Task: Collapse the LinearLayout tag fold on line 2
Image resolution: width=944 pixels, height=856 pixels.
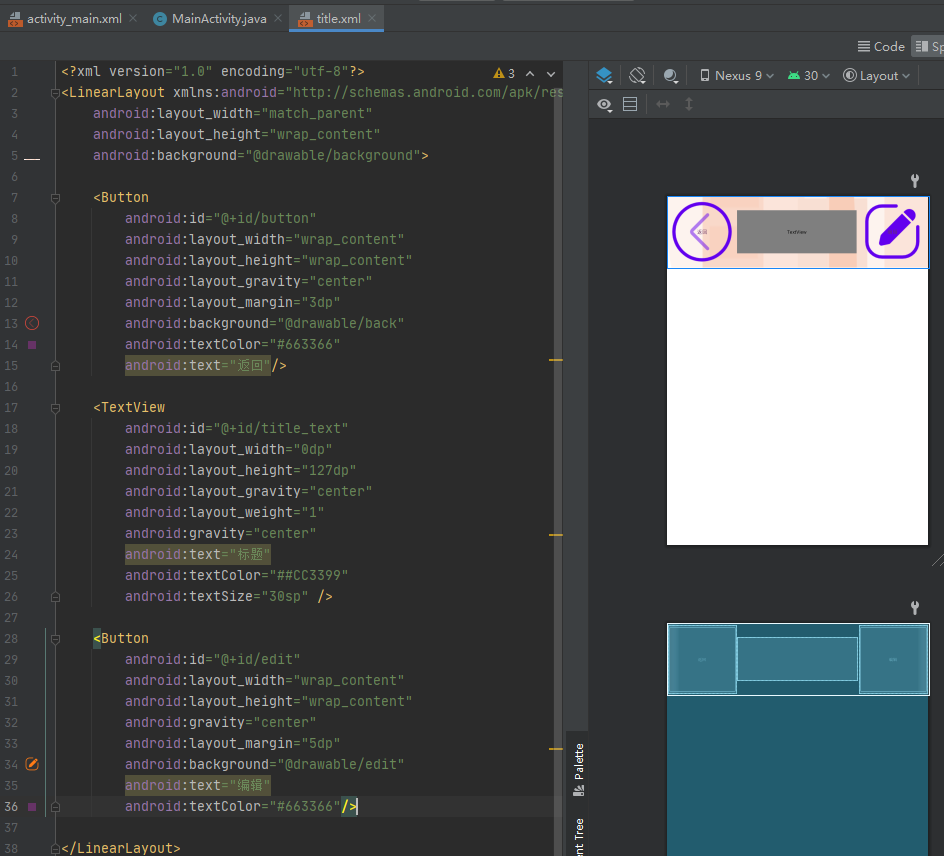Action: pos(55,93)
